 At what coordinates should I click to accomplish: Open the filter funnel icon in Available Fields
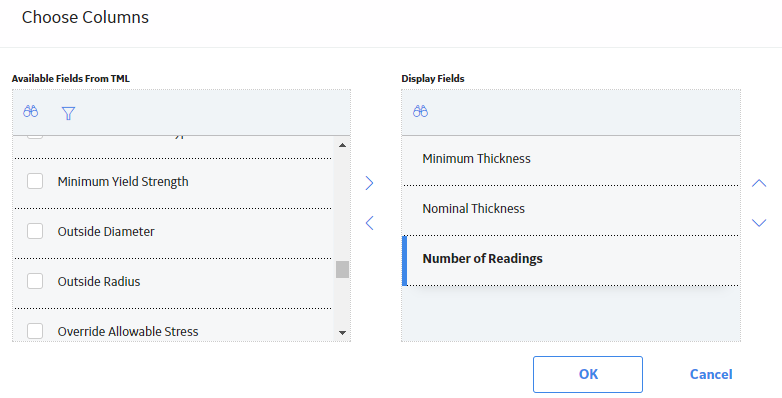[68, 114]
